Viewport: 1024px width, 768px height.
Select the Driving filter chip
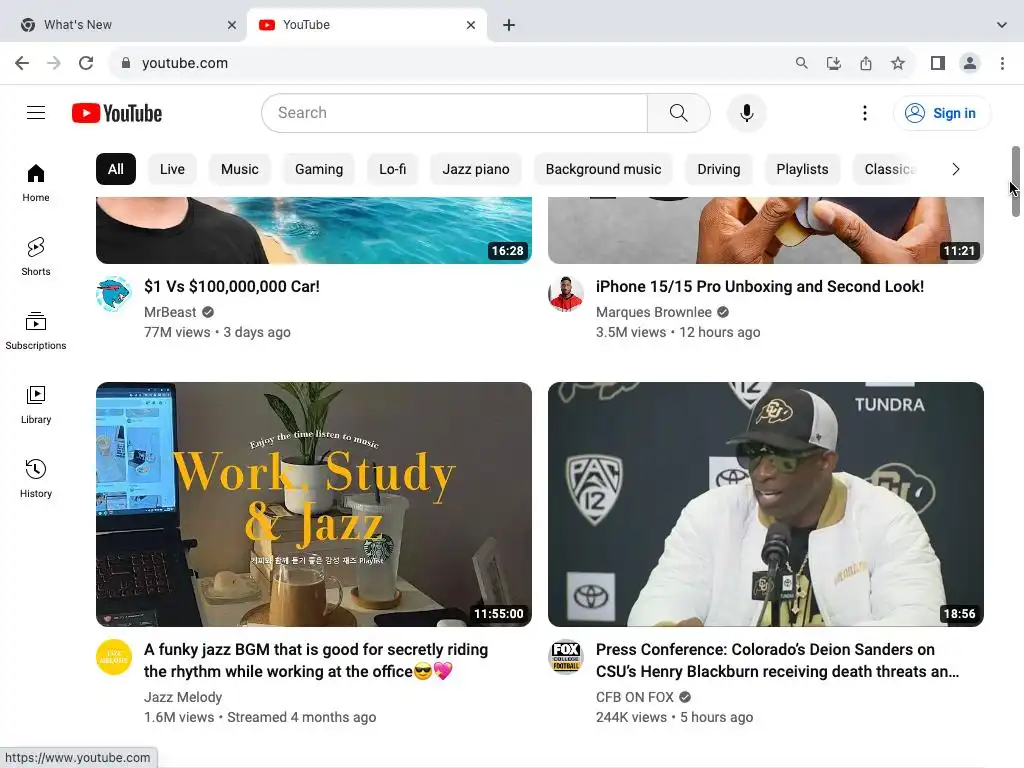719,169
